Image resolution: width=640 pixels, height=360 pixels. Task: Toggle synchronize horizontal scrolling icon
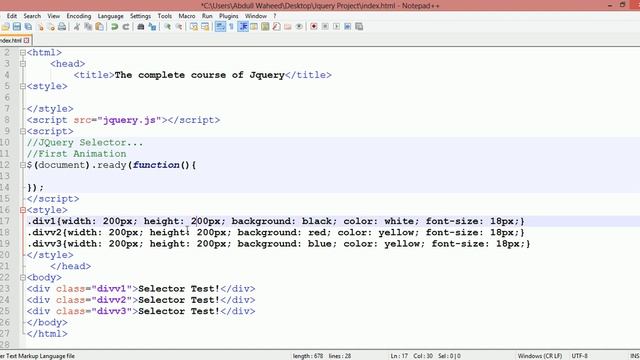(205, 27)
